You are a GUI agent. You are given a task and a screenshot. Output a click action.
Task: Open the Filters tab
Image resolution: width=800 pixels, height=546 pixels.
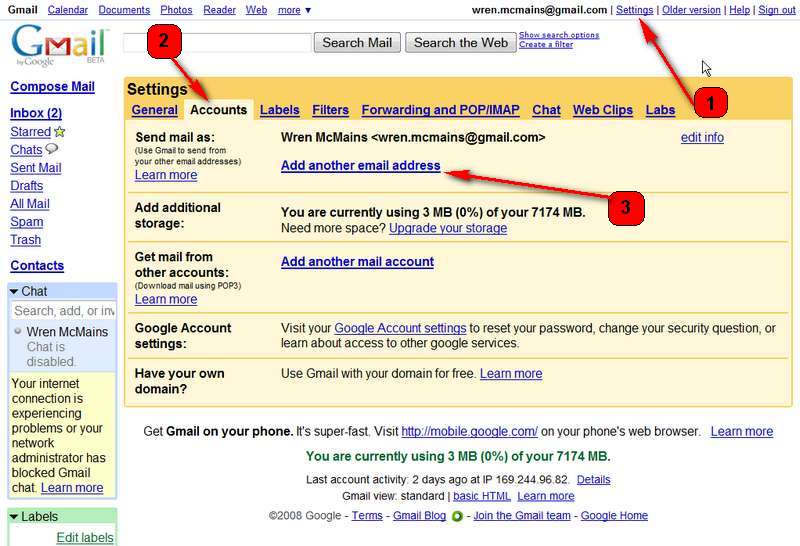click(x=331, y=110)
